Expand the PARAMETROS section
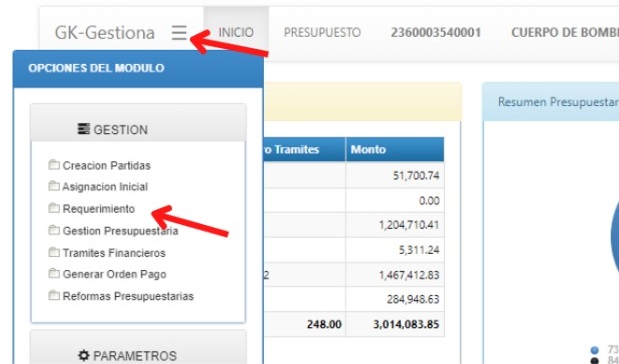The height and width of the screenshot is (364, 619). (x=138, y=348)
